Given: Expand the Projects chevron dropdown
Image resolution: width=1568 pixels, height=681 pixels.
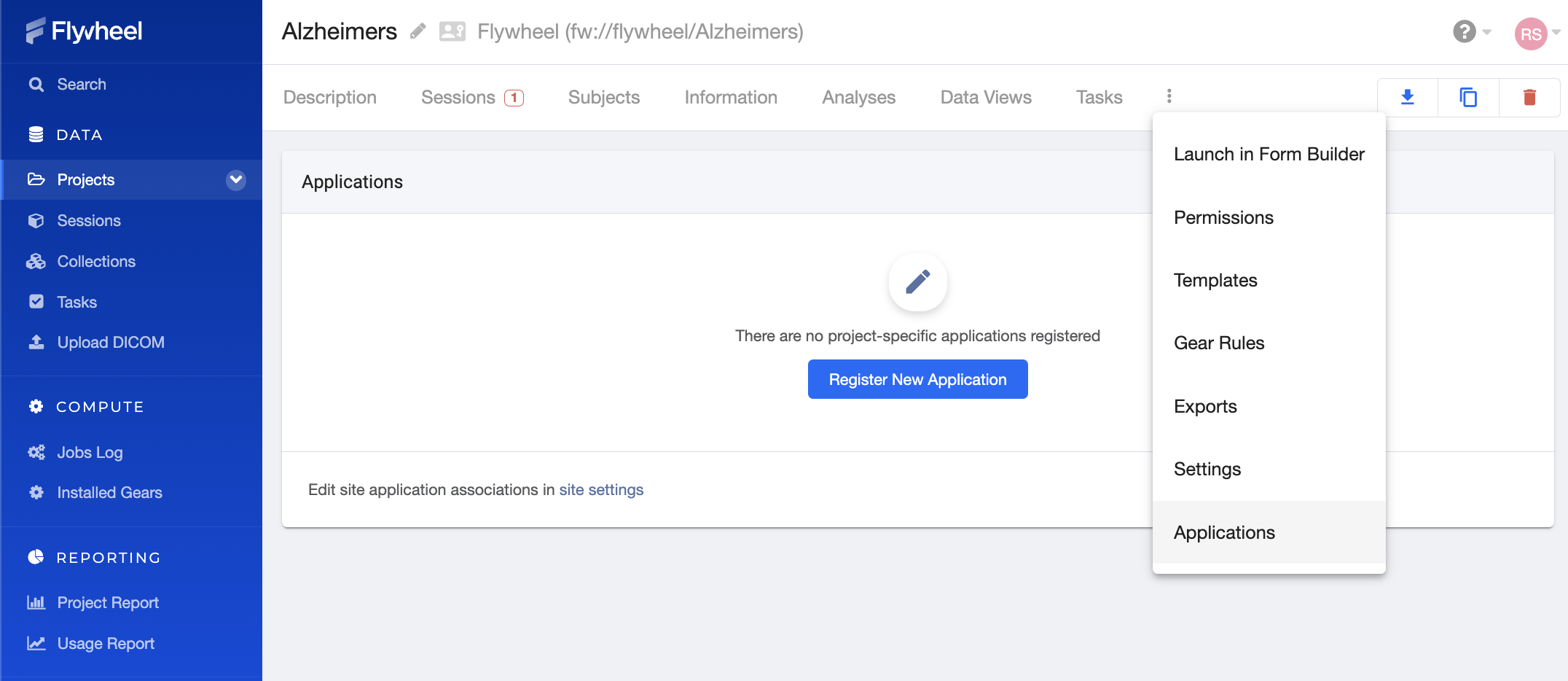Looking at the screenshot, I should (236, 179).
